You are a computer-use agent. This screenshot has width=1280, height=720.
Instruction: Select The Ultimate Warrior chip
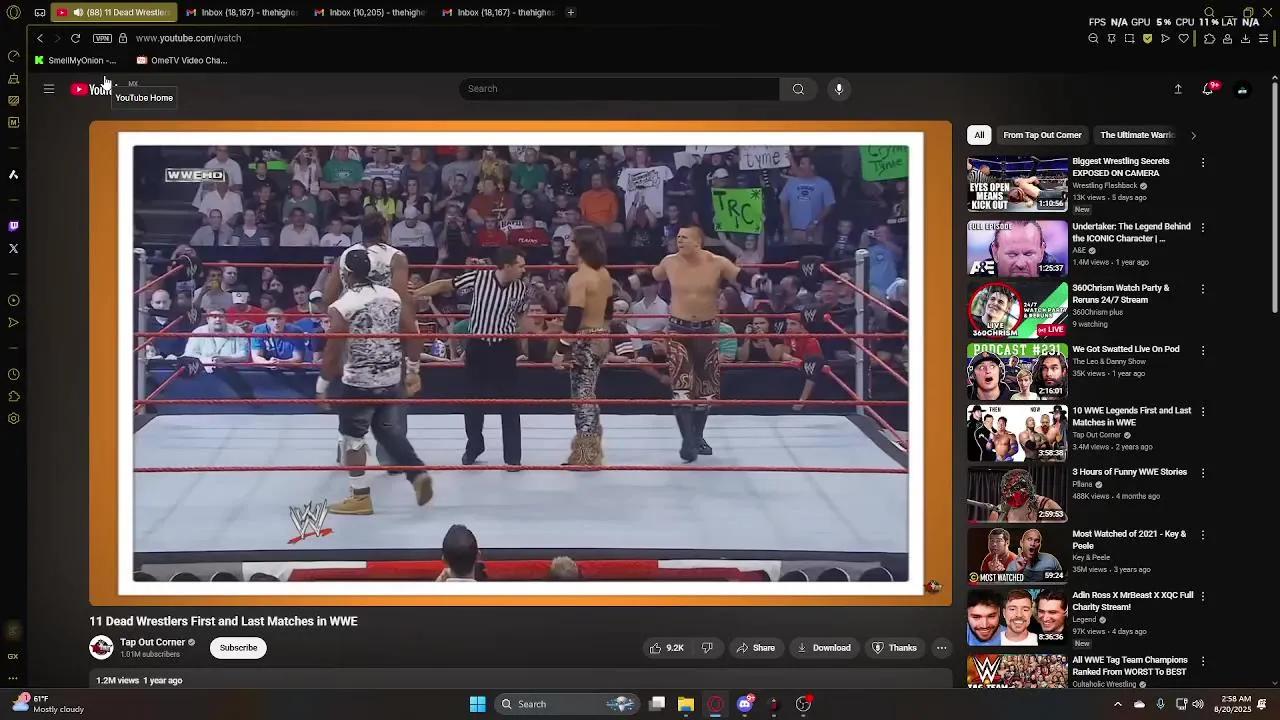click(x=1137, y=135)
